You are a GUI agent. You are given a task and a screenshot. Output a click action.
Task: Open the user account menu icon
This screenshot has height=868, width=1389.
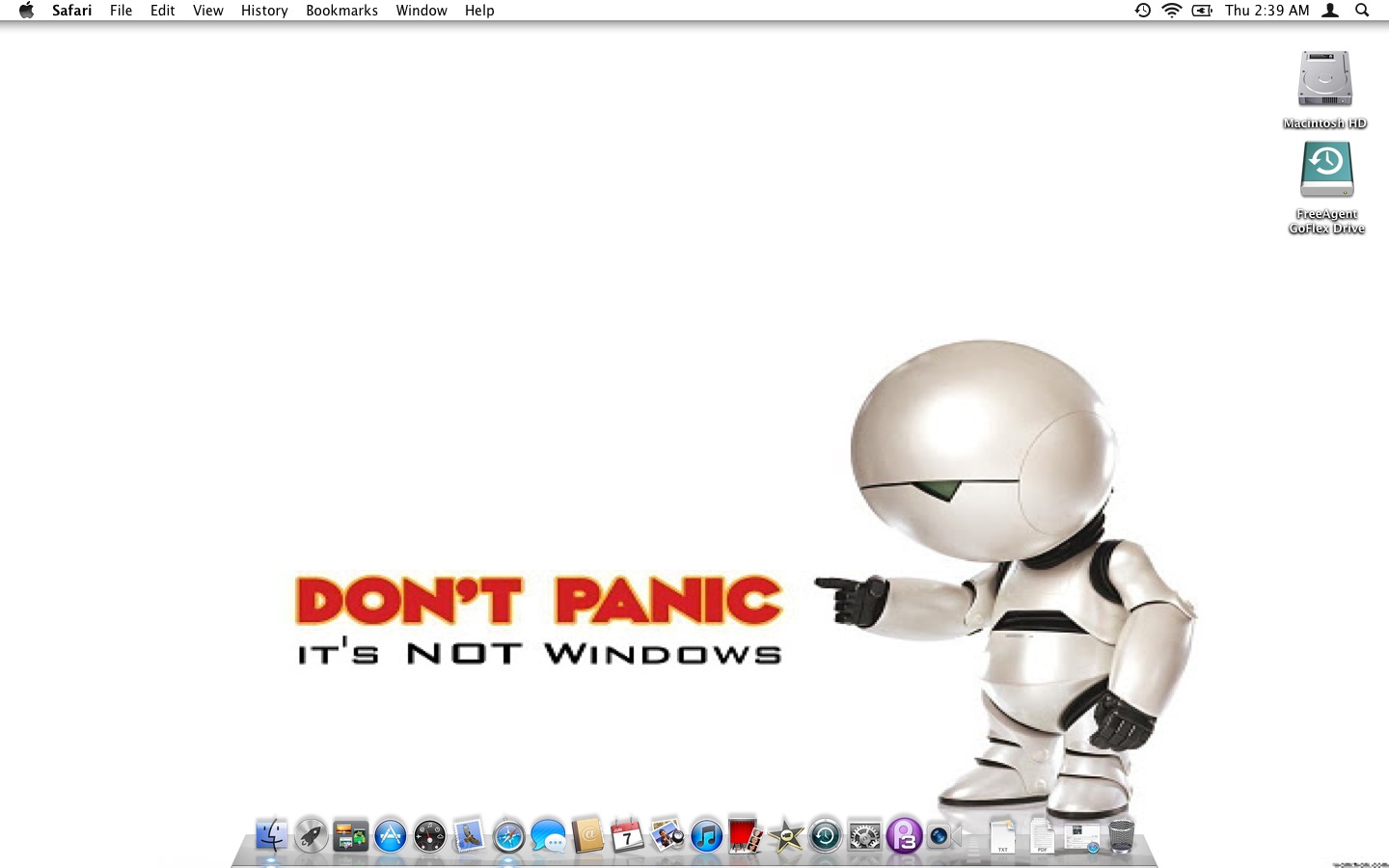pyautogui.click(x=1330, y=11)
